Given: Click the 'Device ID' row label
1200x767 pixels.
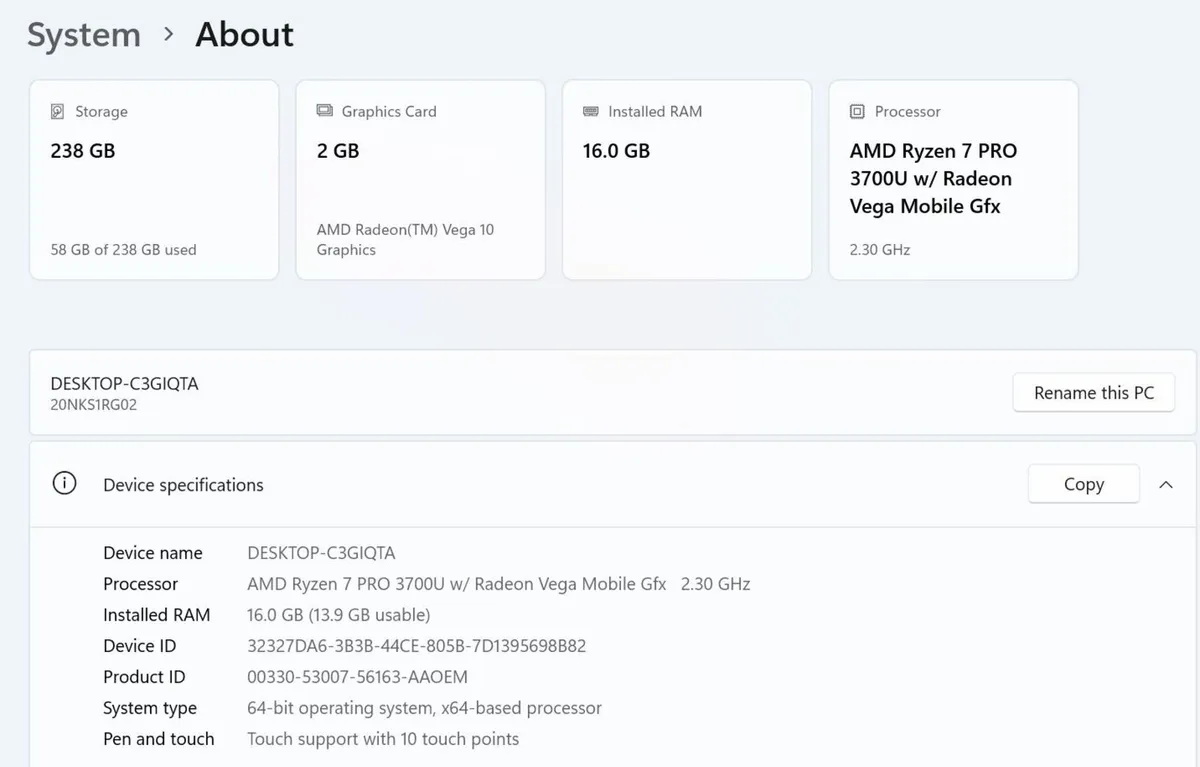Looking at the screenshot, I should (139, 646).
